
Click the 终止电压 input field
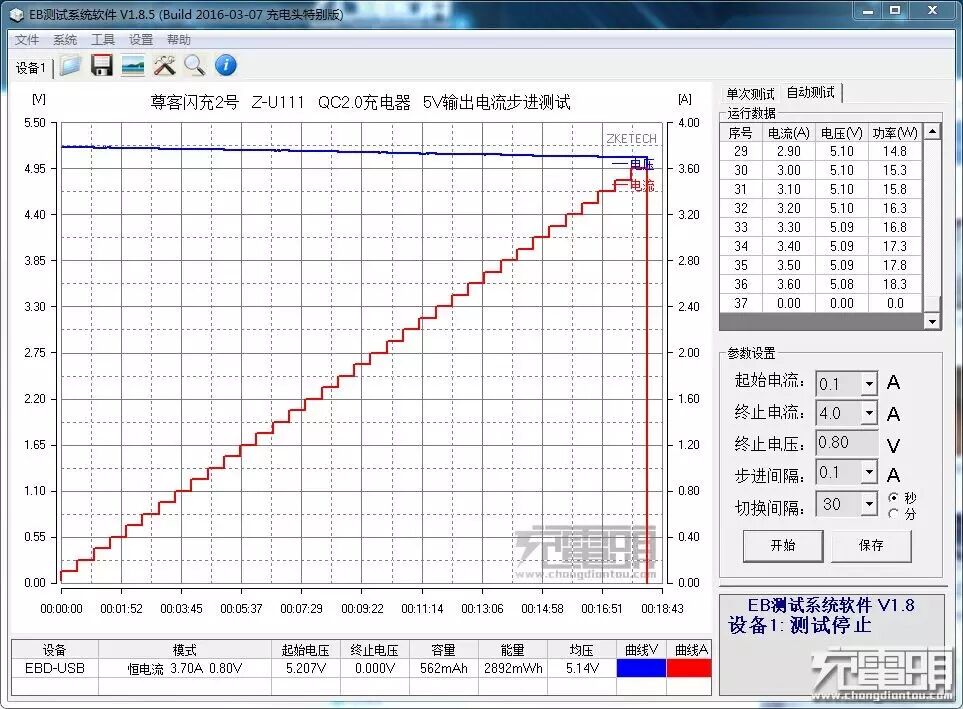point(846,443)
